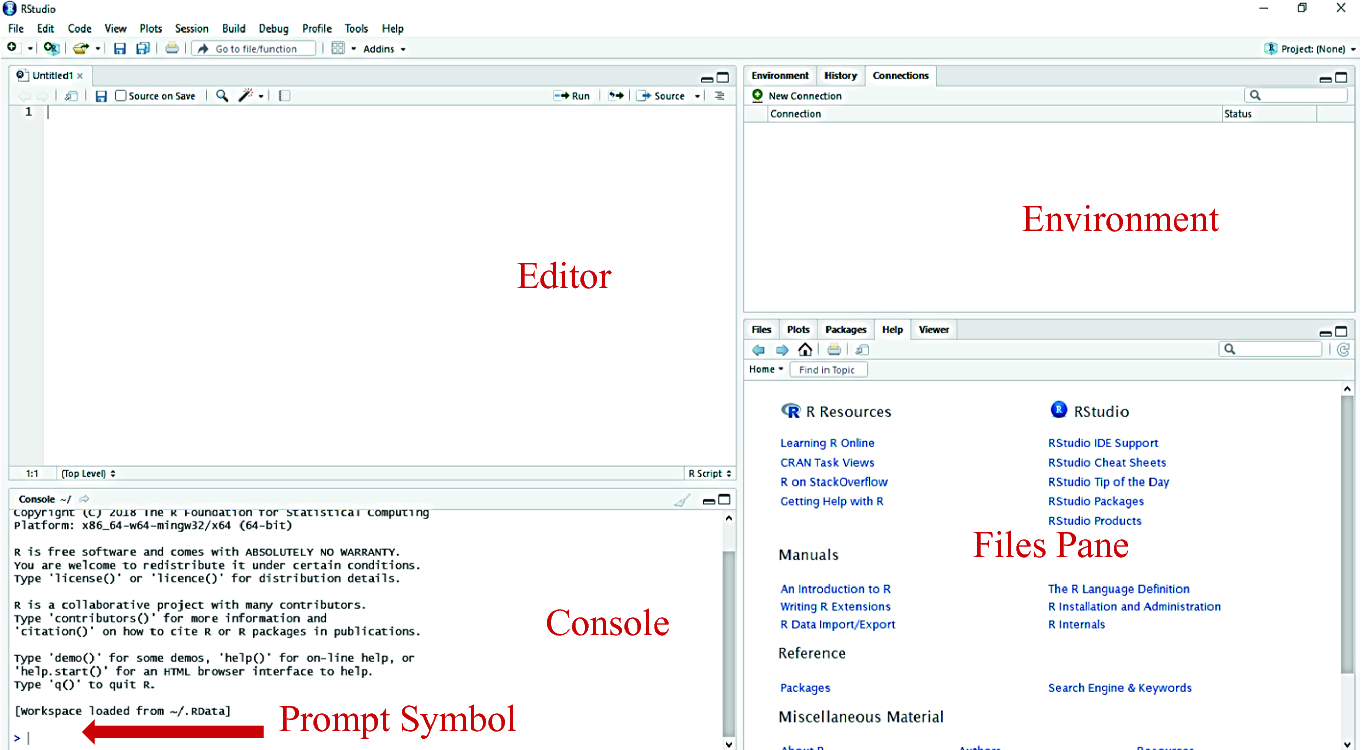Screen dimensions: 1363x750
Task: Click the Go to file/function field
Action: click(x=253, y=49)
